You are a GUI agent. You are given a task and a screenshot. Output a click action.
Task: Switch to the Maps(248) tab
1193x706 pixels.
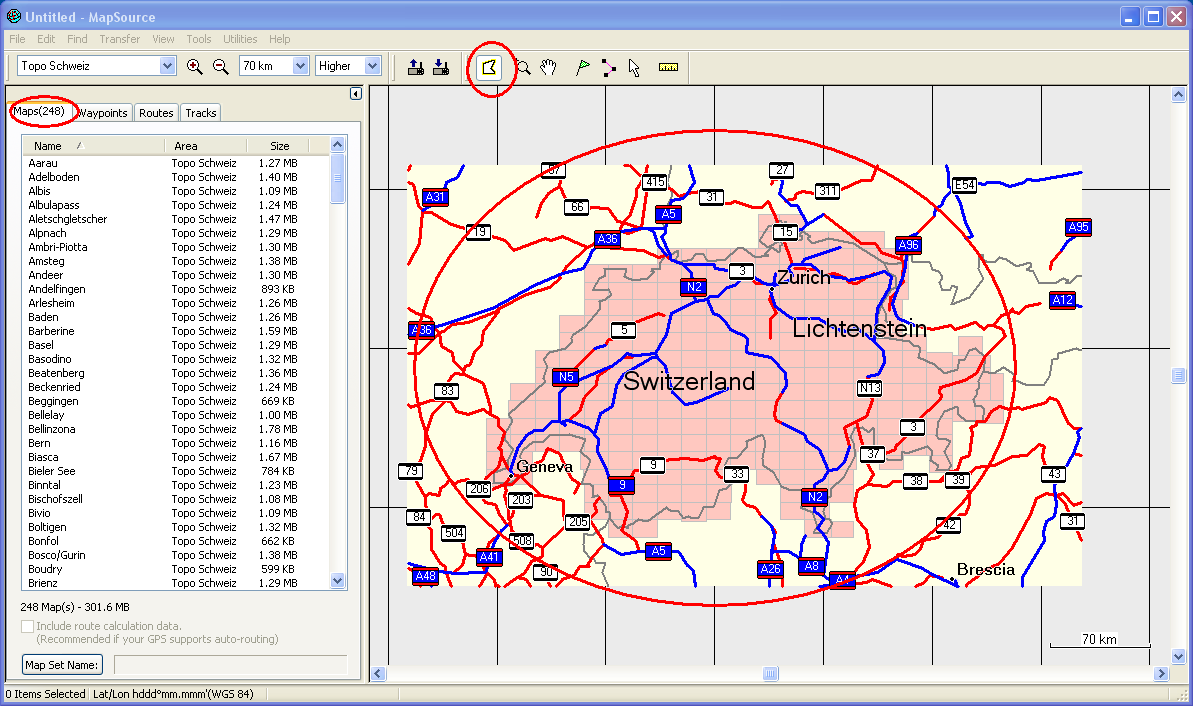click(x=40, y=111)
